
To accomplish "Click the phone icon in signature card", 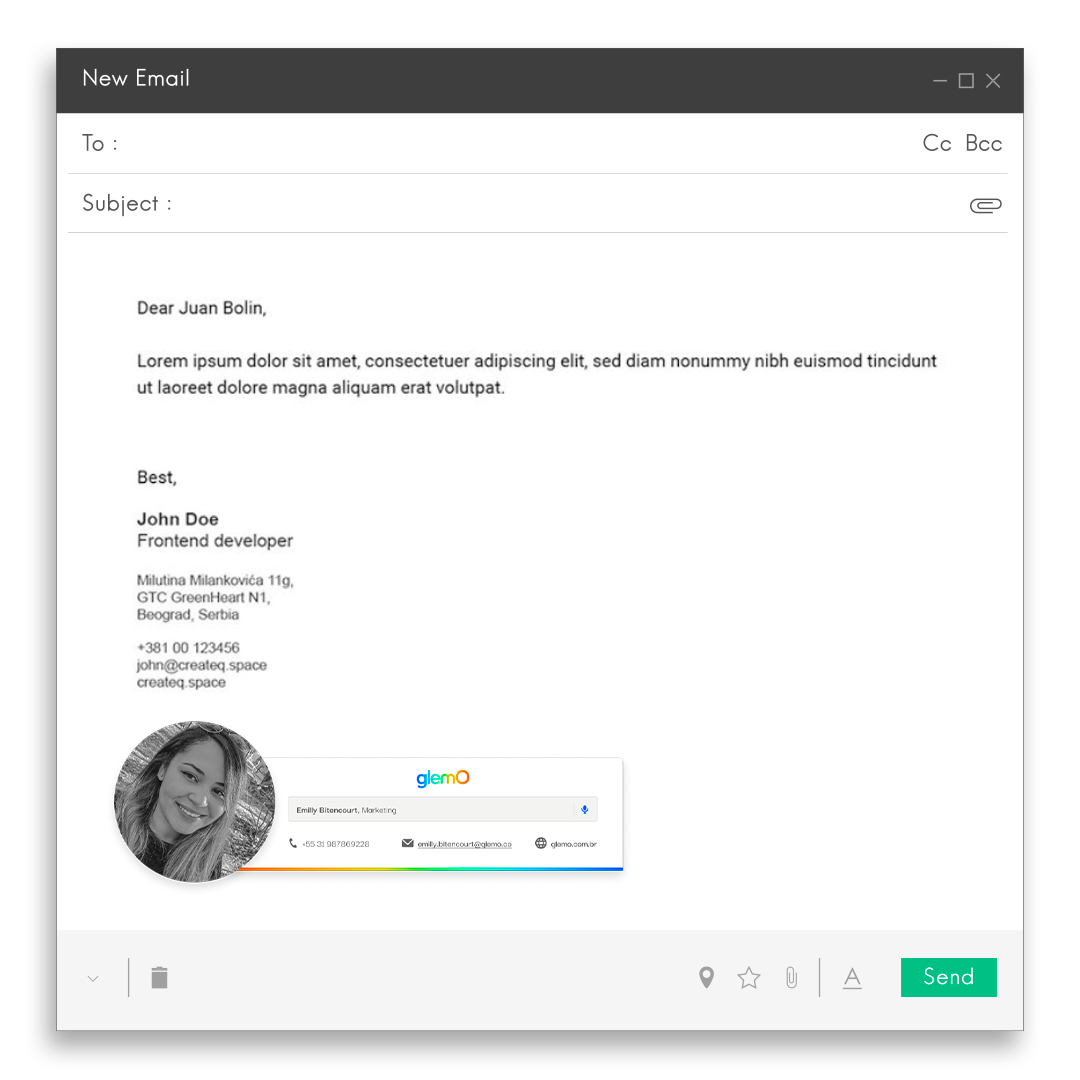I will click(293, 843).
